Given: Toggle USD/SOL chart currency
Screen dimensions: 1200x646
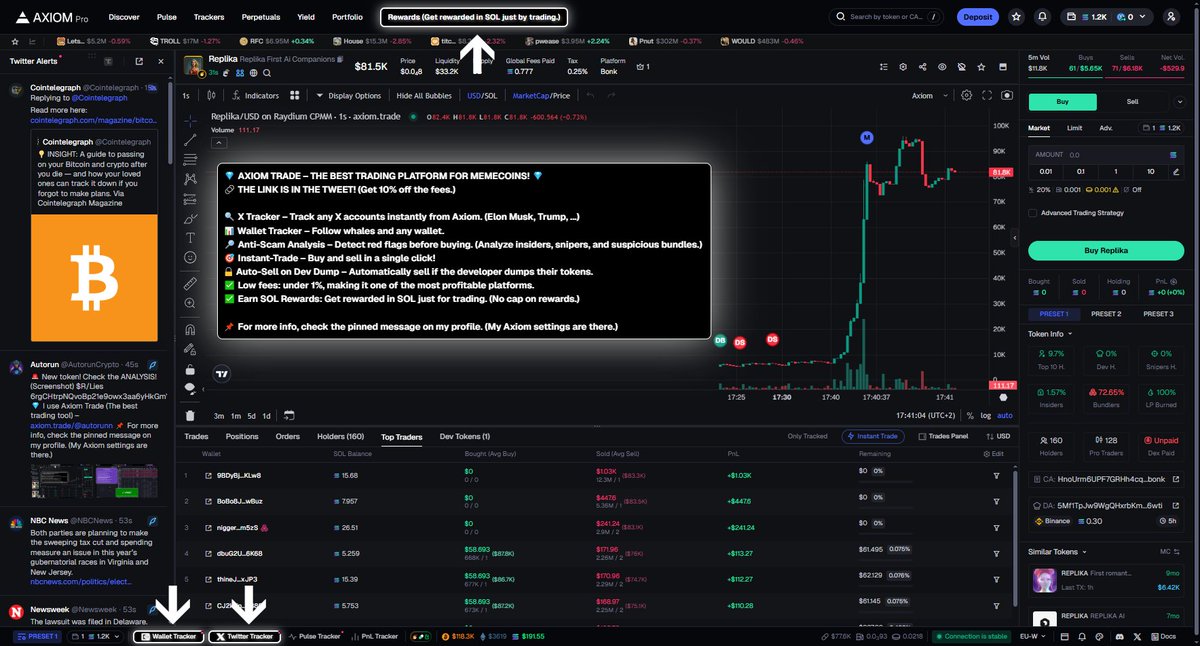Looking at the screenshot, I should point(481,96).
